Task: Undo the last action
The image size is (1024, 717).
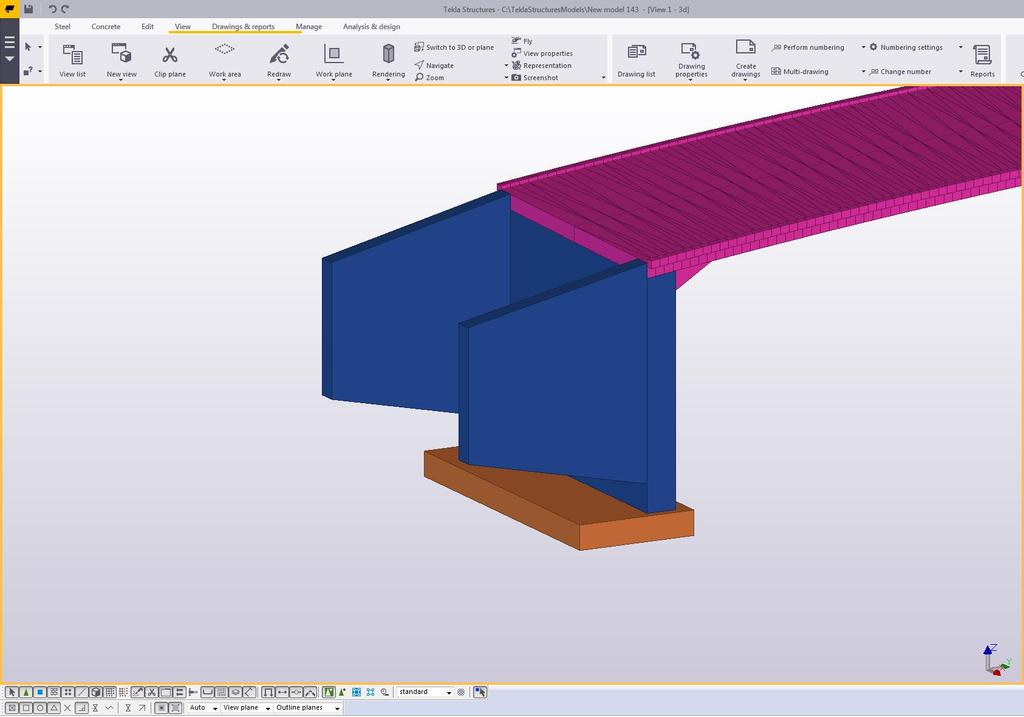Action: 52,9
